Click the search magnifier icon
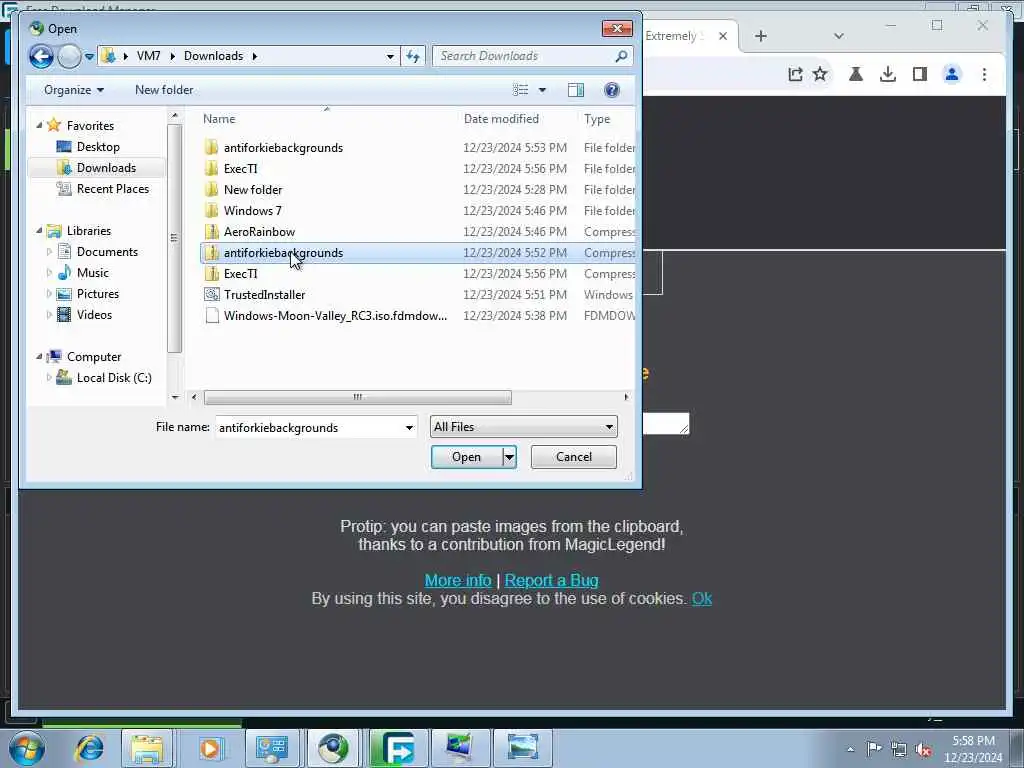The height and width of the screenshot is (768, 1024). (621, 56)
